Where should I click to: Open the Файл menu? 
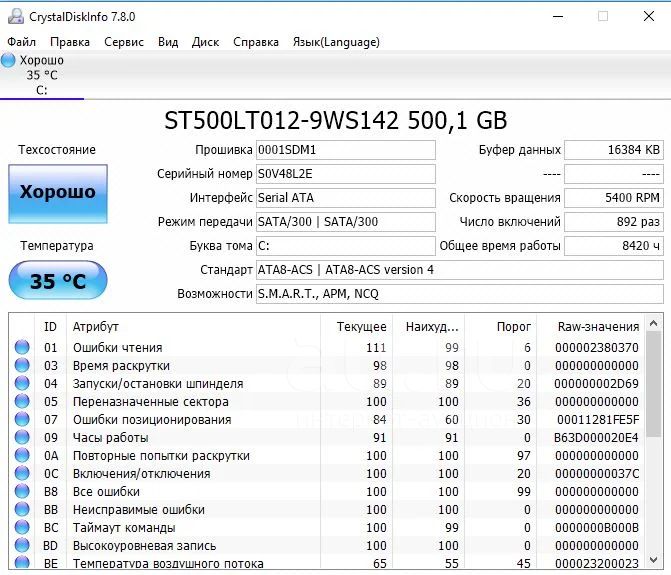coord(21,42)
